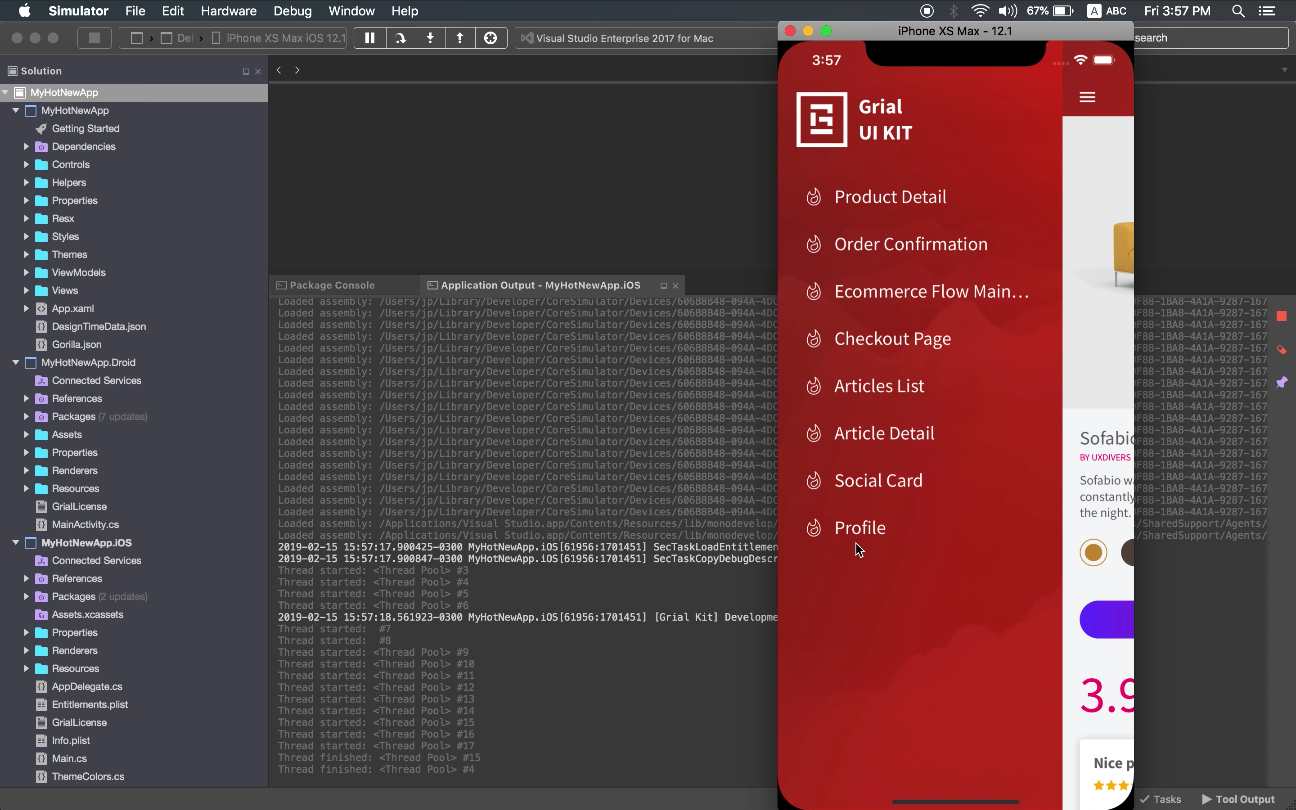1296x810 pixels.
Task: Open the Tasks pad button
Action: point(1160,799)
